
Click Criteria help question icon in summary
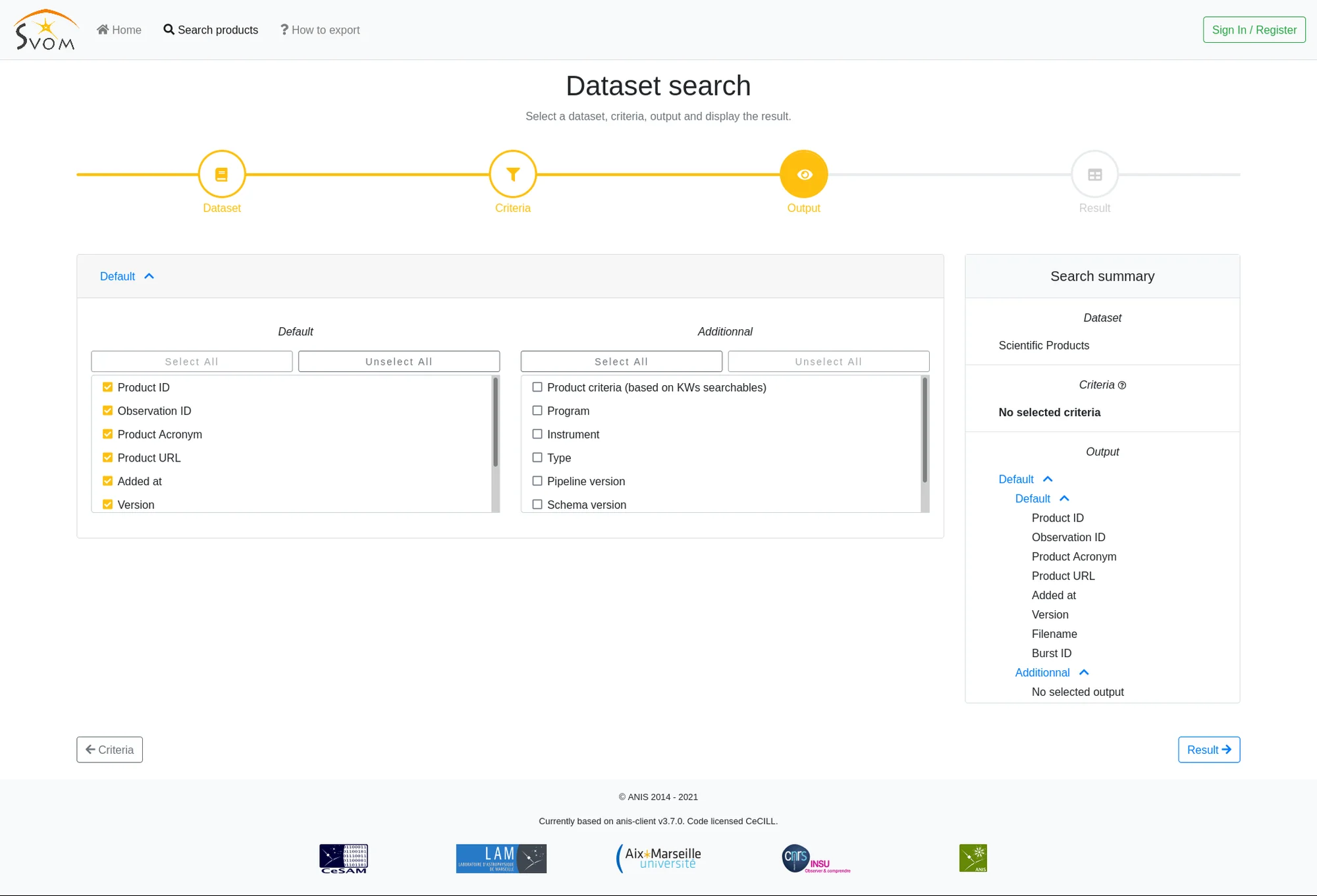pyautogui.click(x=1122, y=386)
